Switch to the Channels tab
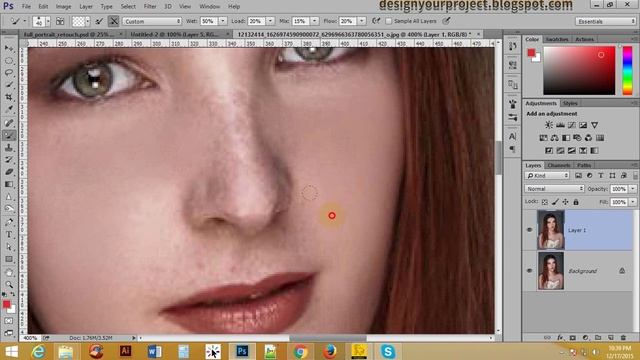This screenshot has height=360, width=640. [559, 165]
